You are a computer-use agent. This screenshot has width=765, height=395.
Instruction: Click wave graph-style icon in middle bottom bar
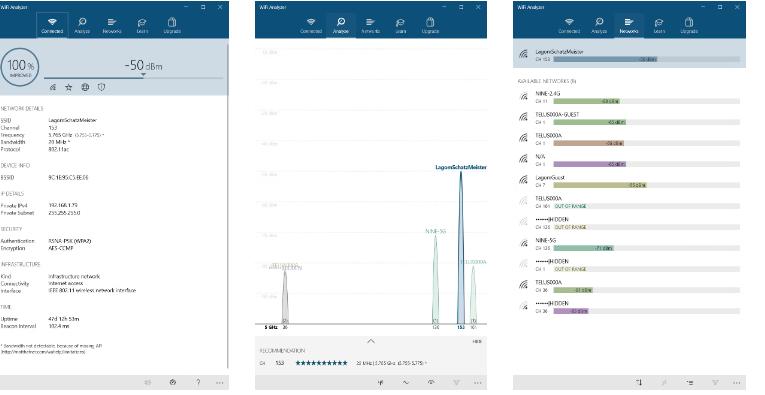(406, 382)
